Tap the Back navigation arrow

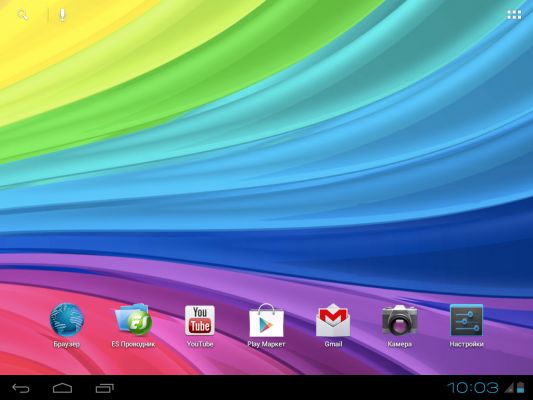click(21, 388)
